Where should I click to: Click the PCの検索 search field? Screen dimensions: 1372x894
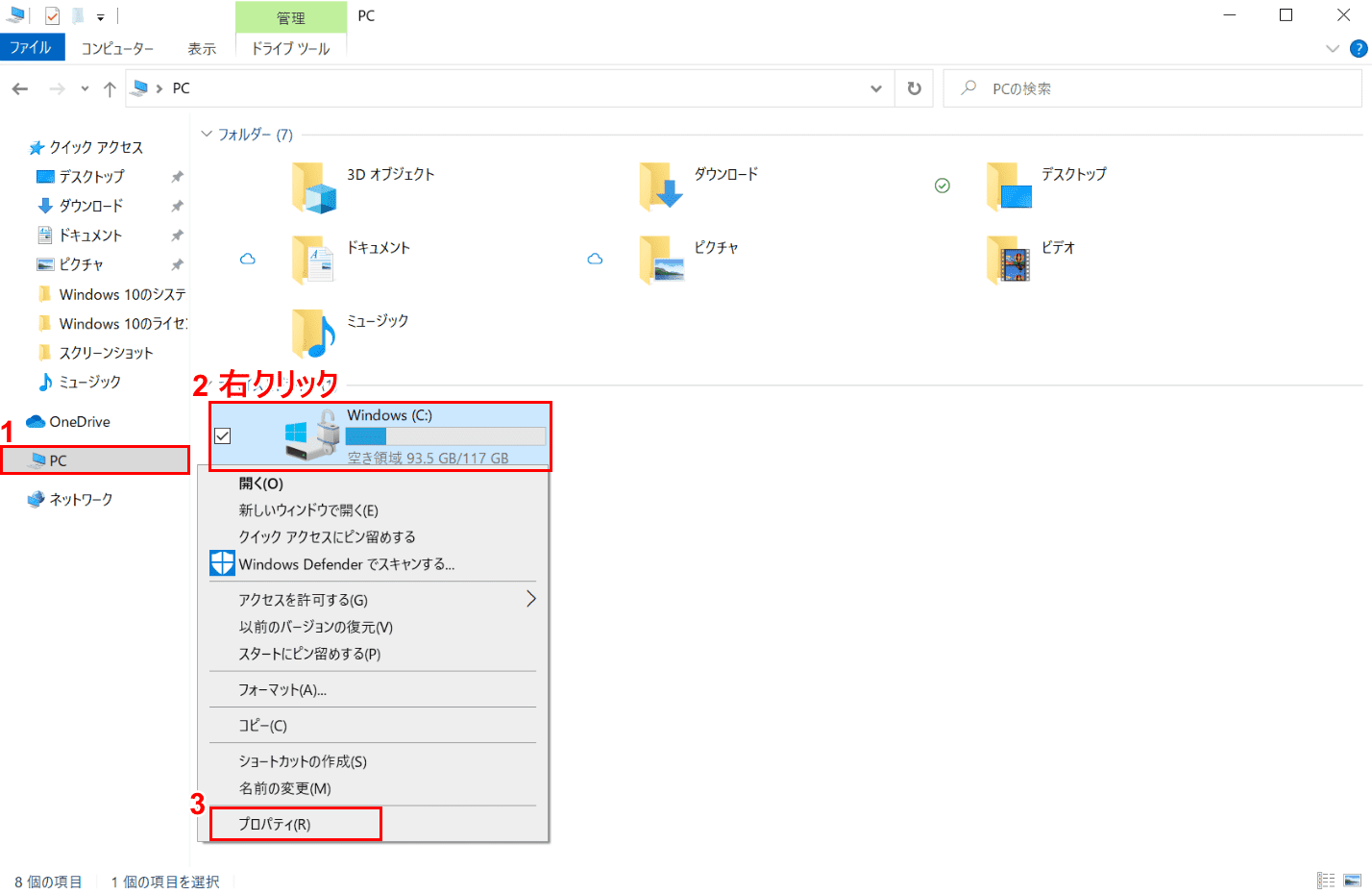pyautogui.click(x=1152, y=88)
